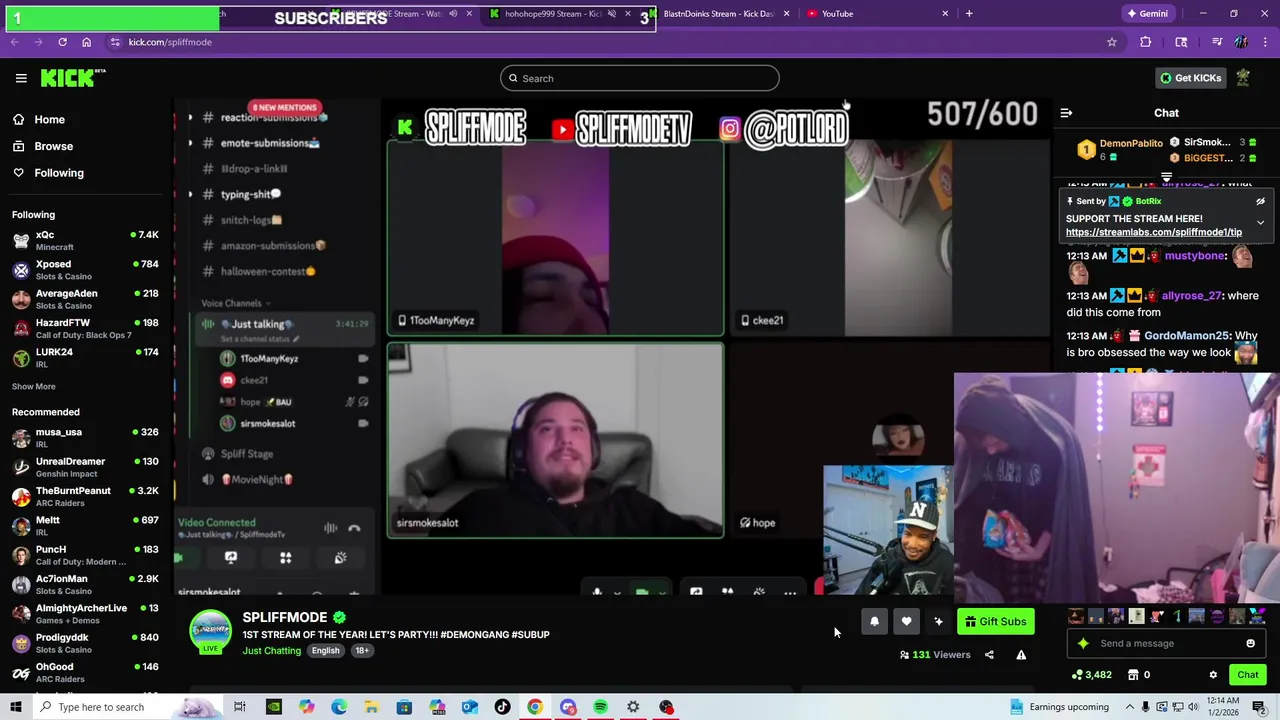Click the Just Chatting category link
1280x720 pixels.
271,651
